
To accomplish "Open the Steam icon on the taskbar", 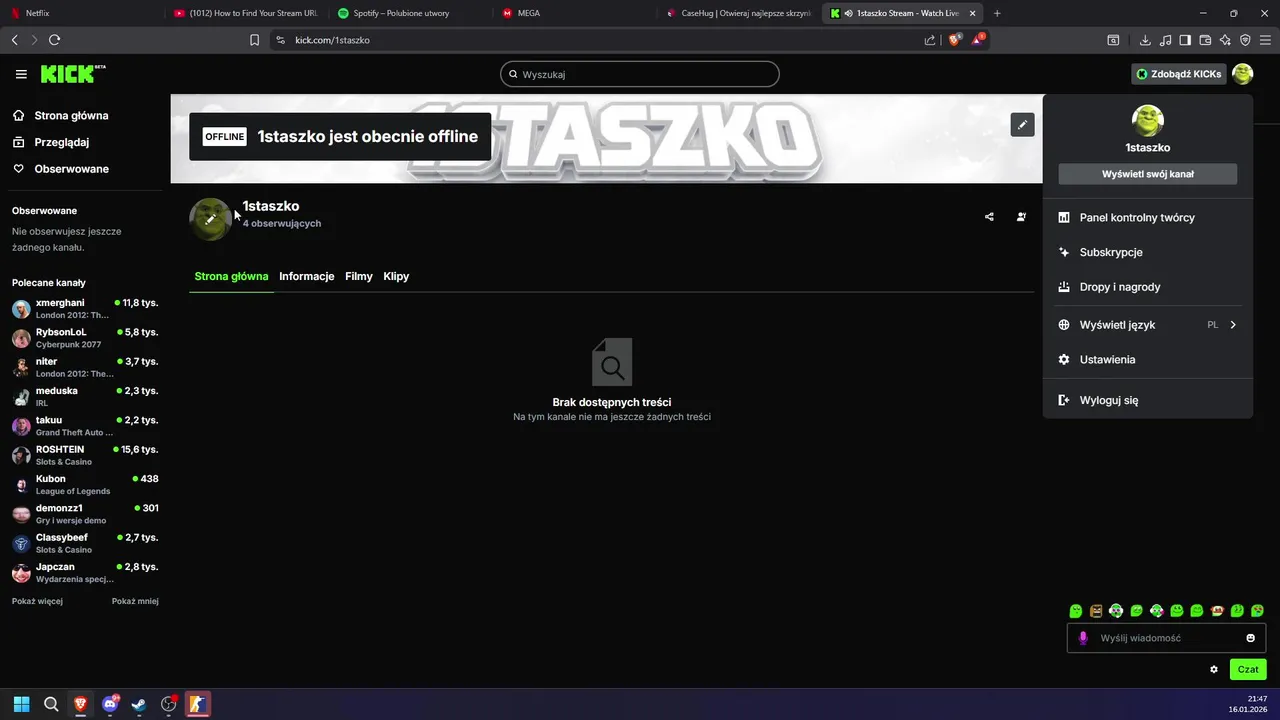I will coord(139,704).
